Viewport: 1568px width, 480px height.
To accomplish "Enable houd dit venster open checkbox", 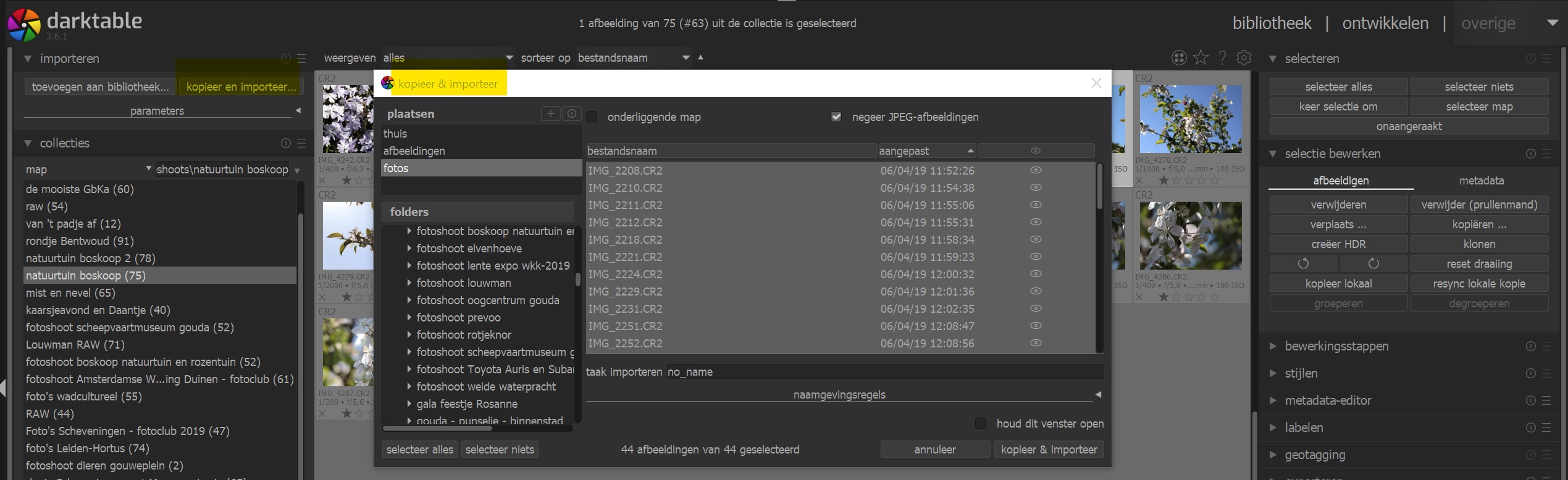I will coord(981,423).
